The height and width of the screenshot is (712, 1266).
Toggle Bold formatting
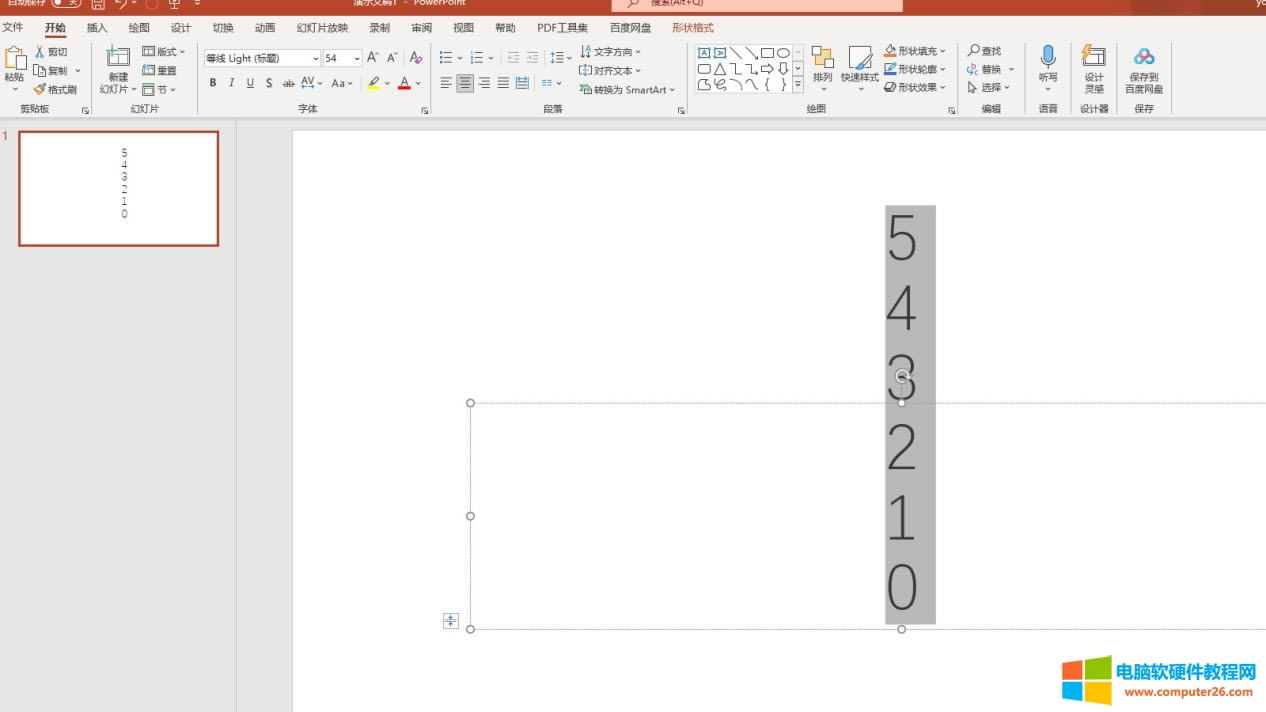(x=212, y=83)
